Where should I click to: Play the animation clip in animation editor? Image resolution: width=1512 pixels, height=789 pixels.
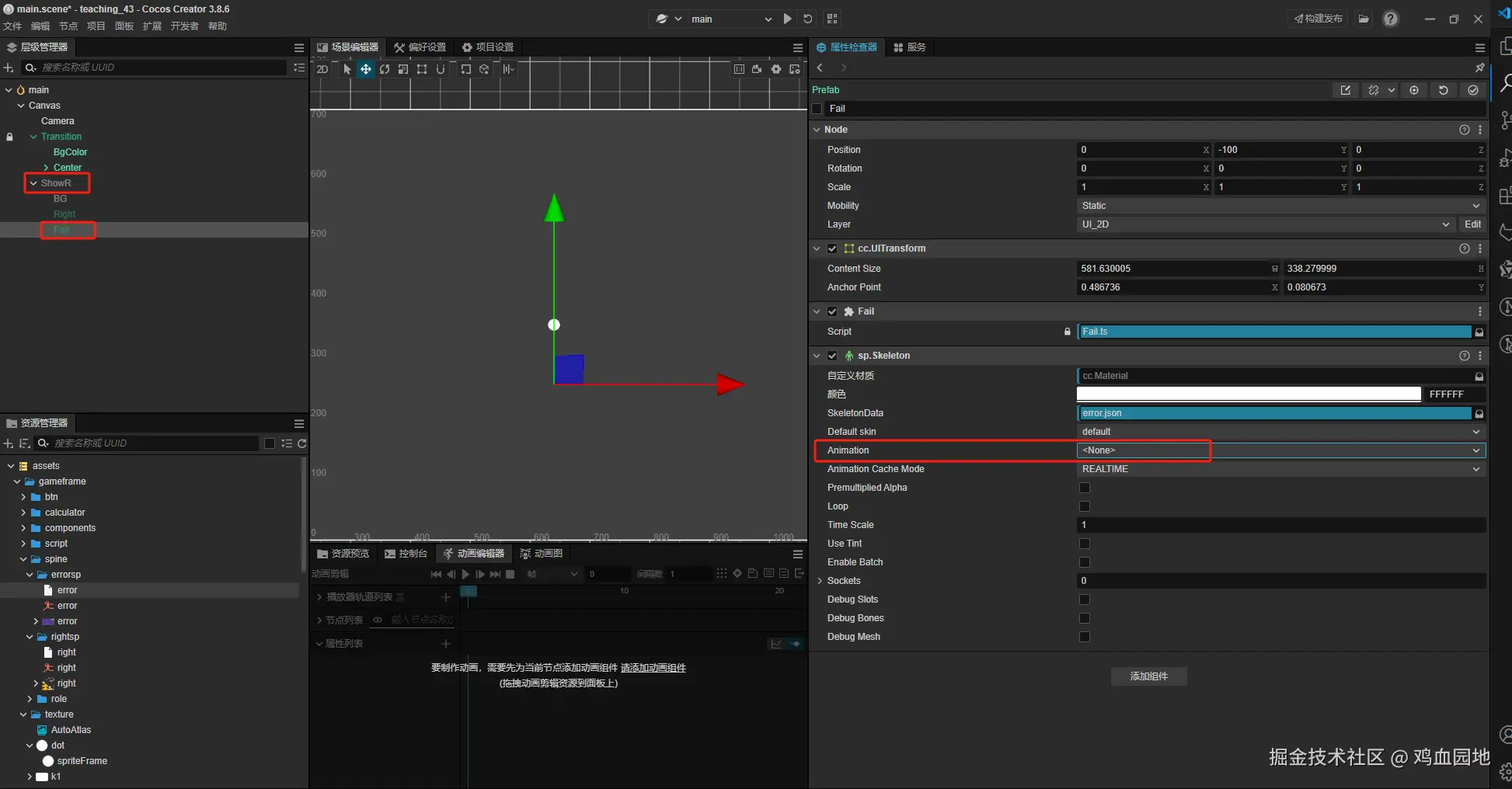[465, 574]
